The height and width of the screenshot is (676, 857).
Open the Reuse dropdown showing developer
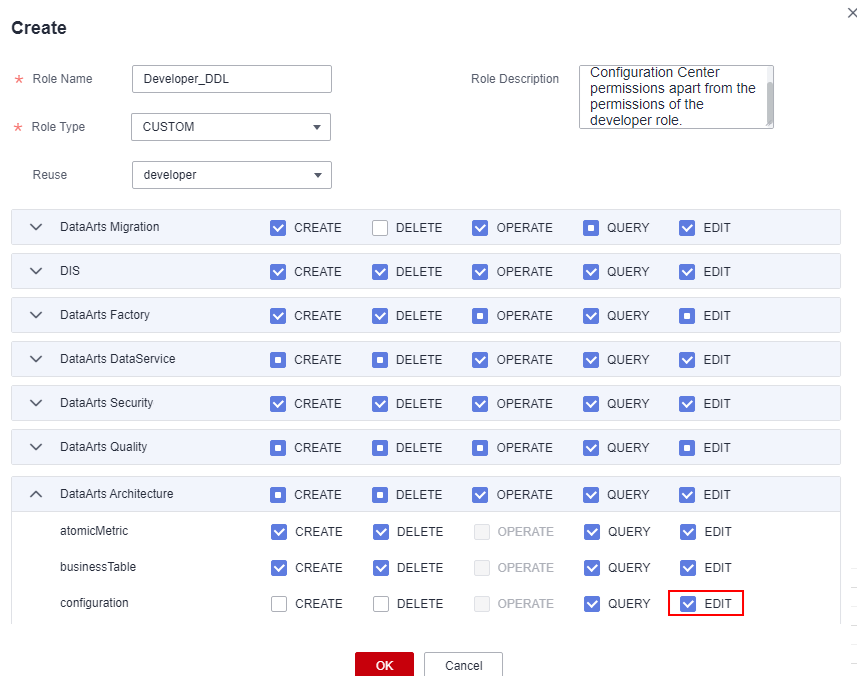tap(232, 175)
